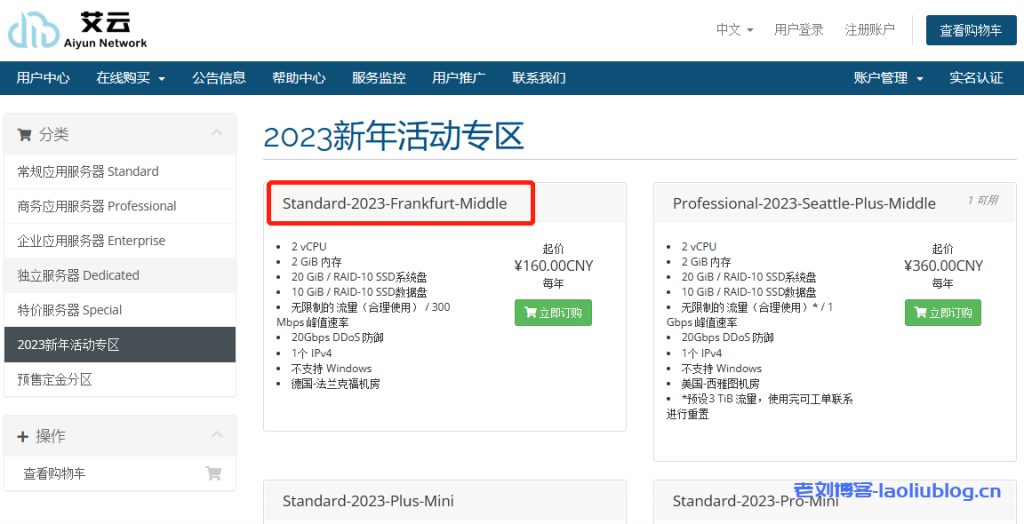This screenshot has height=524, width=1024.
Task: Select 2023新年活动专区 category in sidebar
Action: pos(120,345)
